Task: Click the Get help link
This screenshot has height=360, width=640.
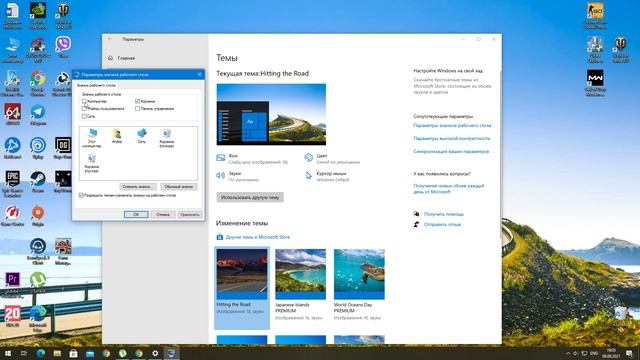Action: (443, 214)
